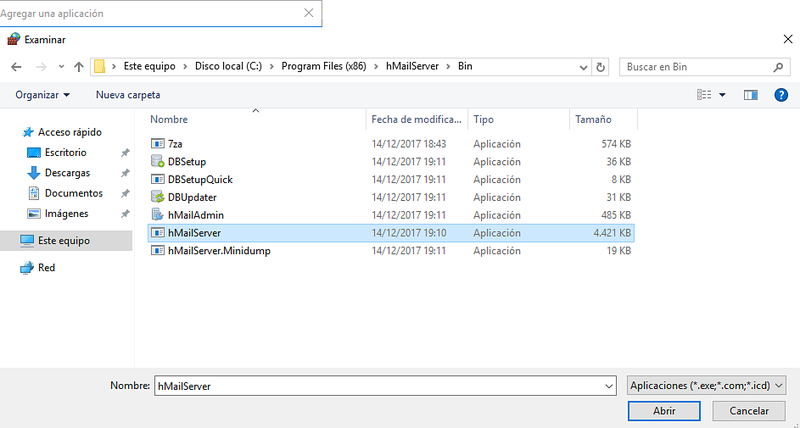Image resolution: width=800 pixels, height=428 pixels.
Task: Click the folder icon in address bar
Action: coord(99,67)
